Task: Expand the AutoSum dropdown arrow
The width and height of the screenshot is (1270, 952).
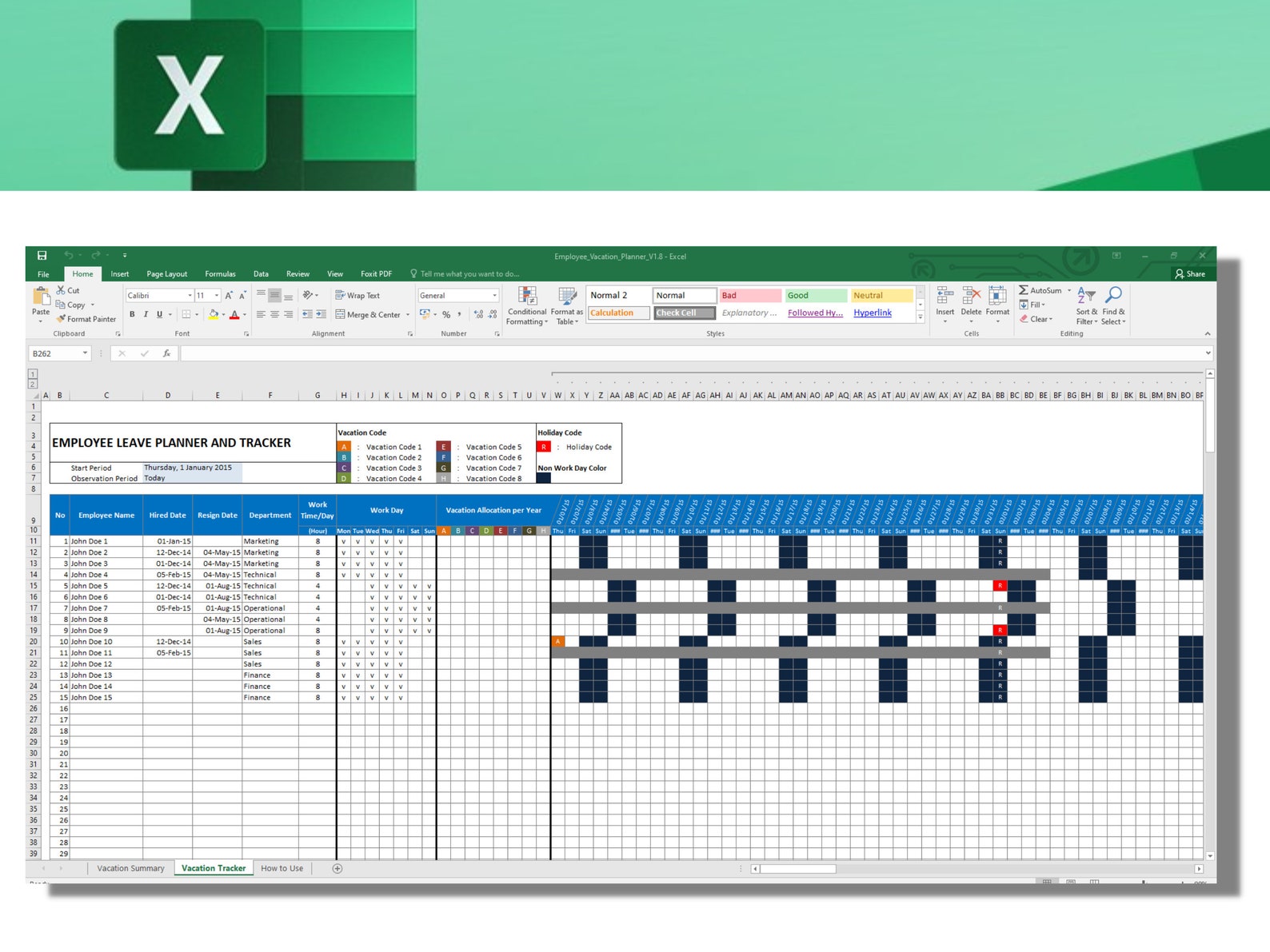Action: [1069, 290]
